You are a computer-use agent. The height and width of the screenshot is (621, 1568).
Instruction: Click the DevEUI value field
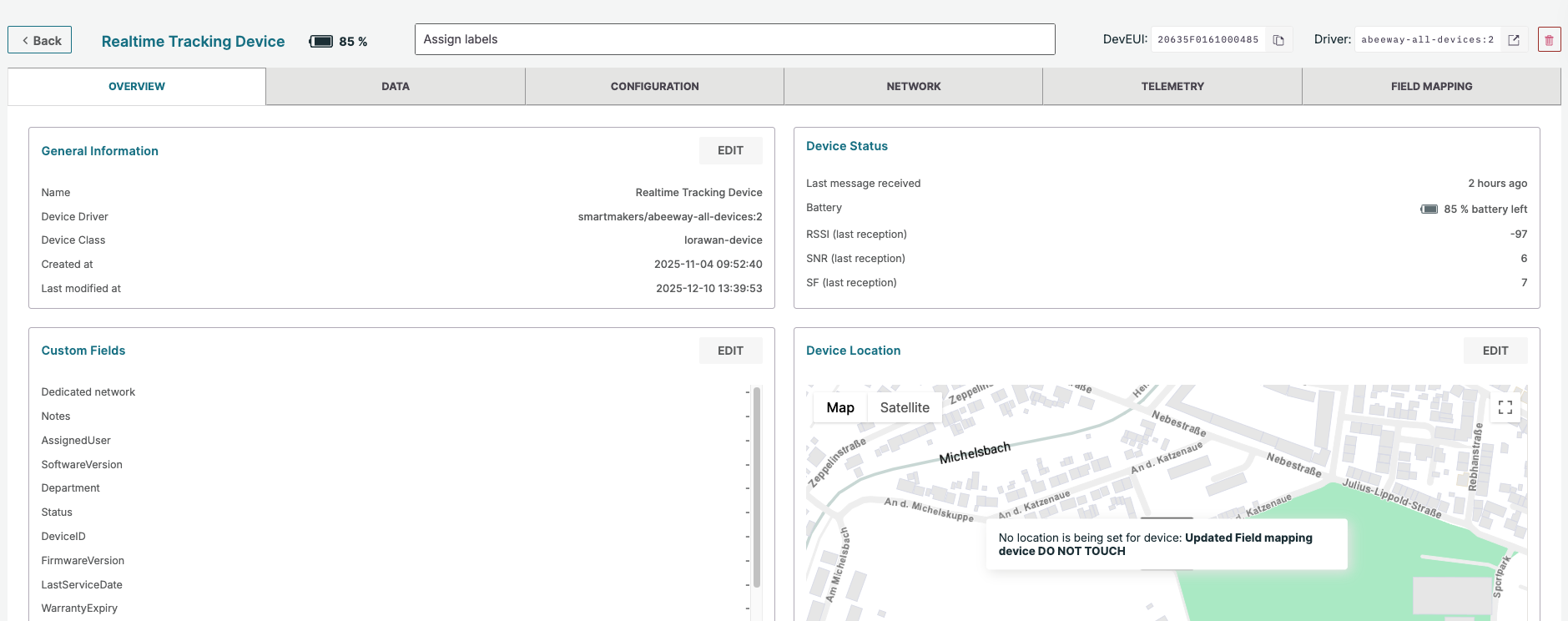(1208, 40)
